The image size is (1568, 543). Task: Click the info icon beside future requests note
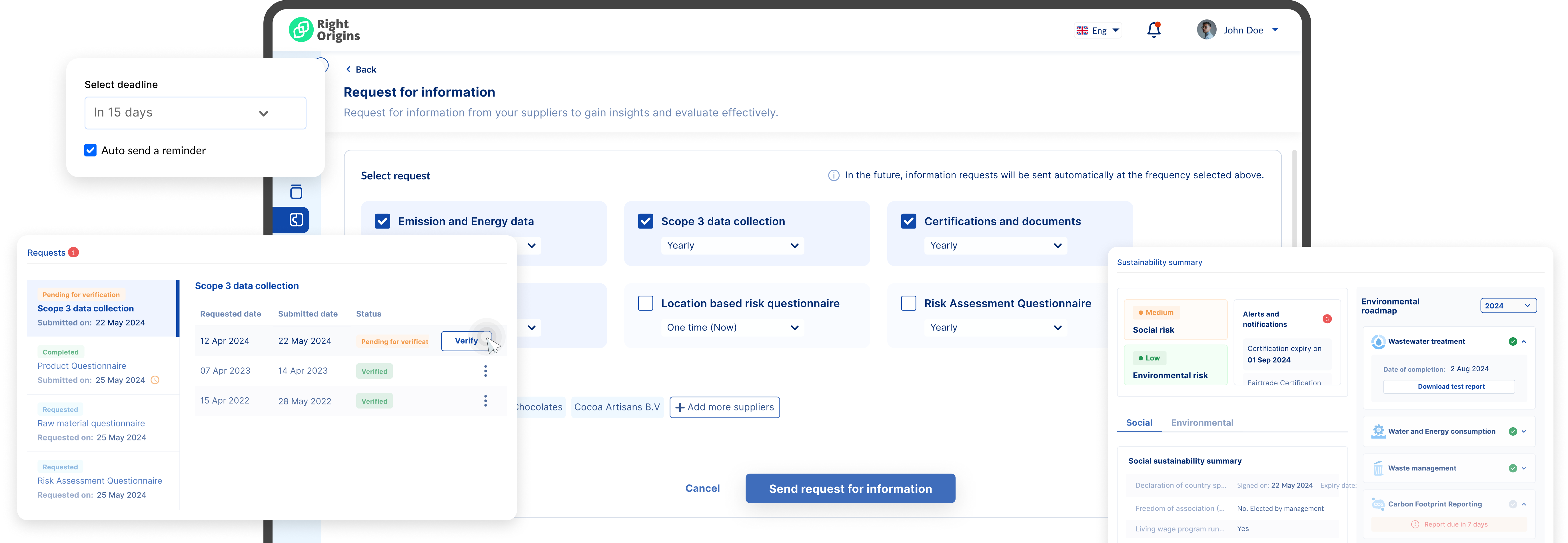(833, 175)
